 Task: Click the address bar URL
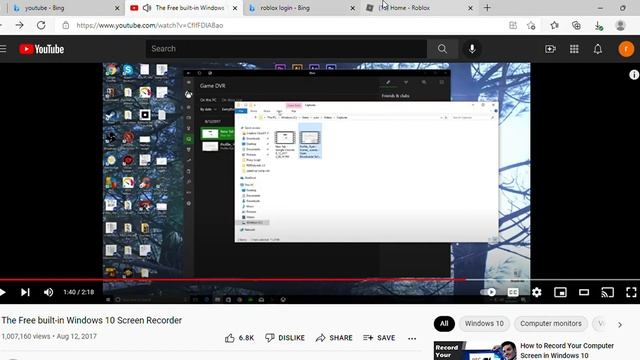(150, 25)
